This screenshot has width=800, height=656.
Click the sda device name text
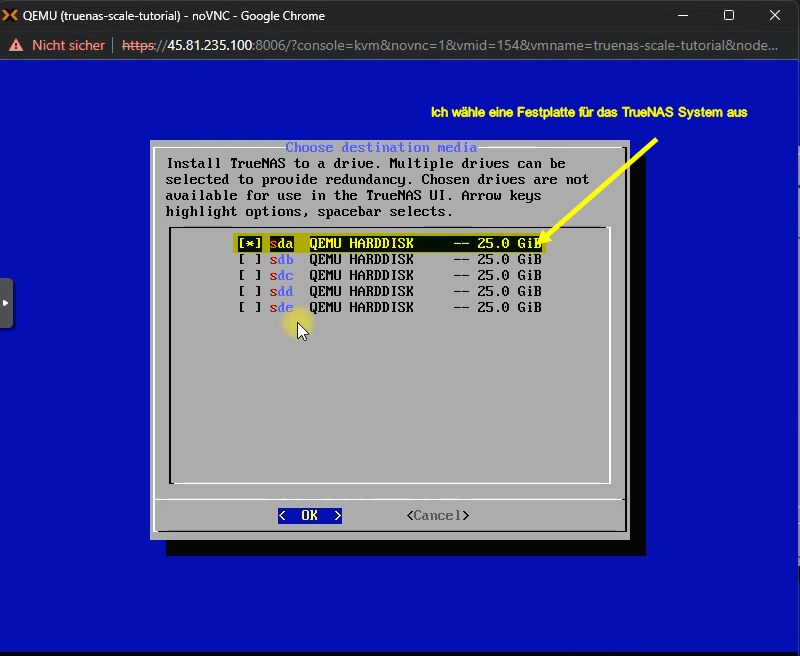coord(282,243)
